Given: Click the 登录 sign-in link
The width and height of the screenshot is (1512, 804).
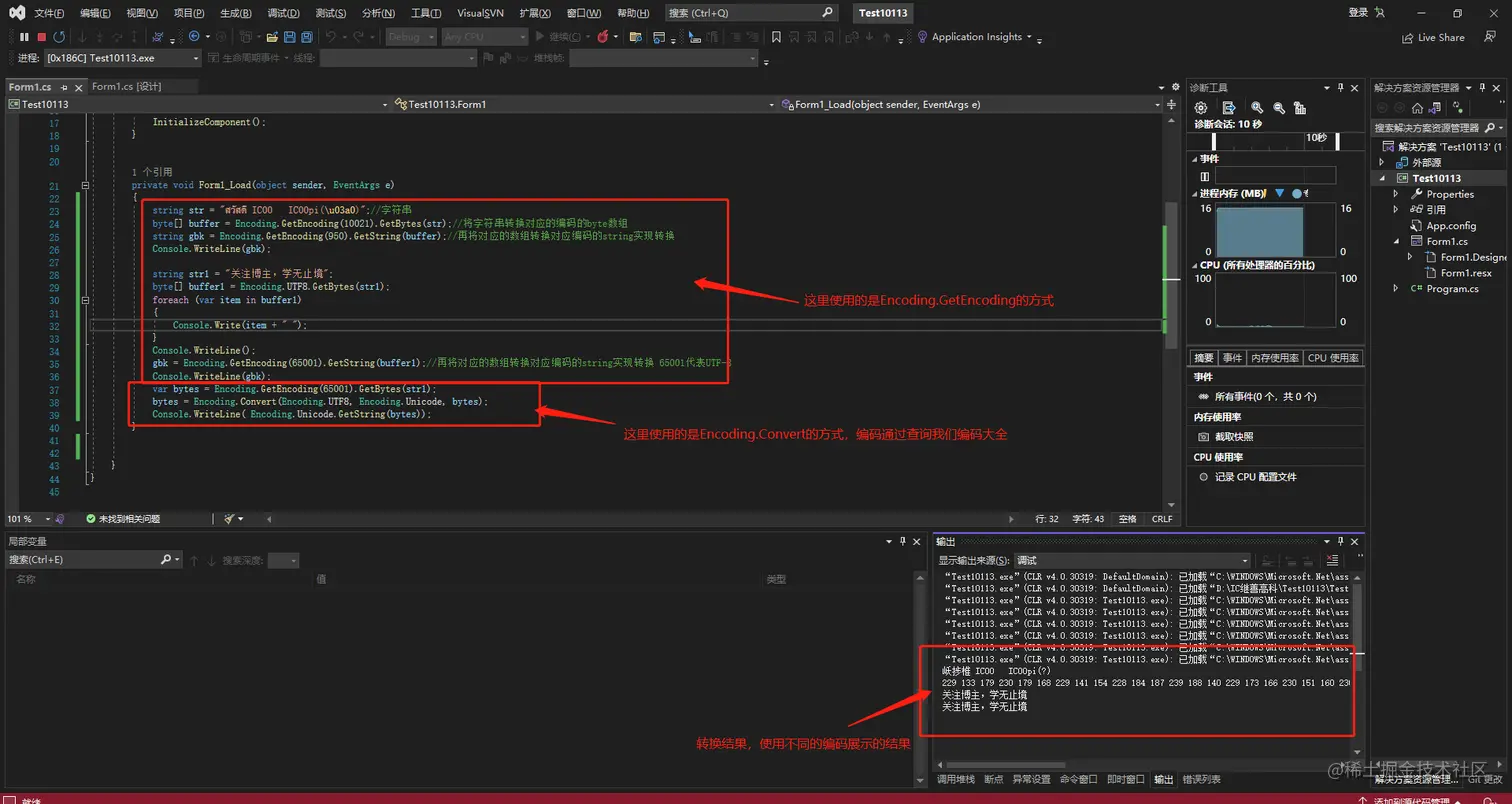Looking at the screenshot, I should 1358,13.
